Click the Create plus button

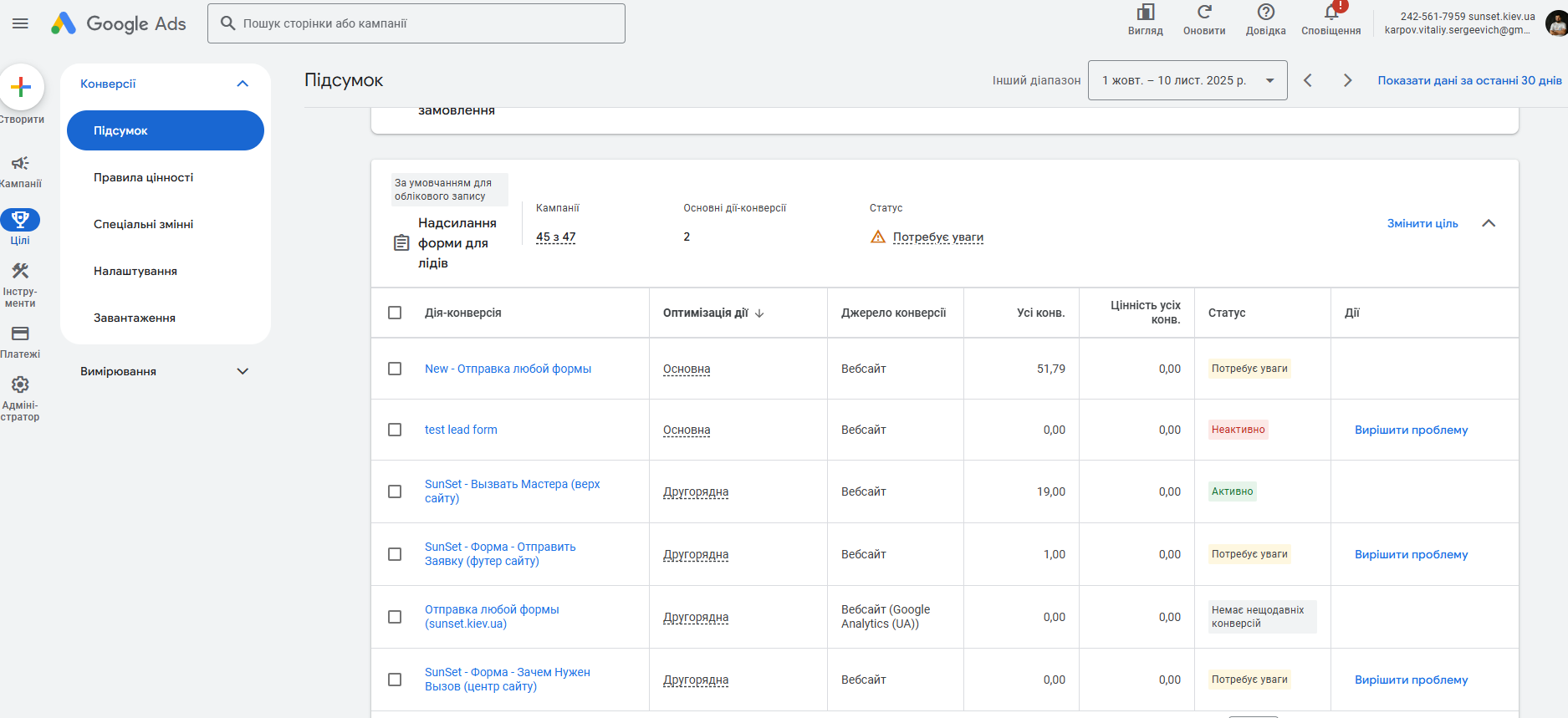(x=21, y=87)
